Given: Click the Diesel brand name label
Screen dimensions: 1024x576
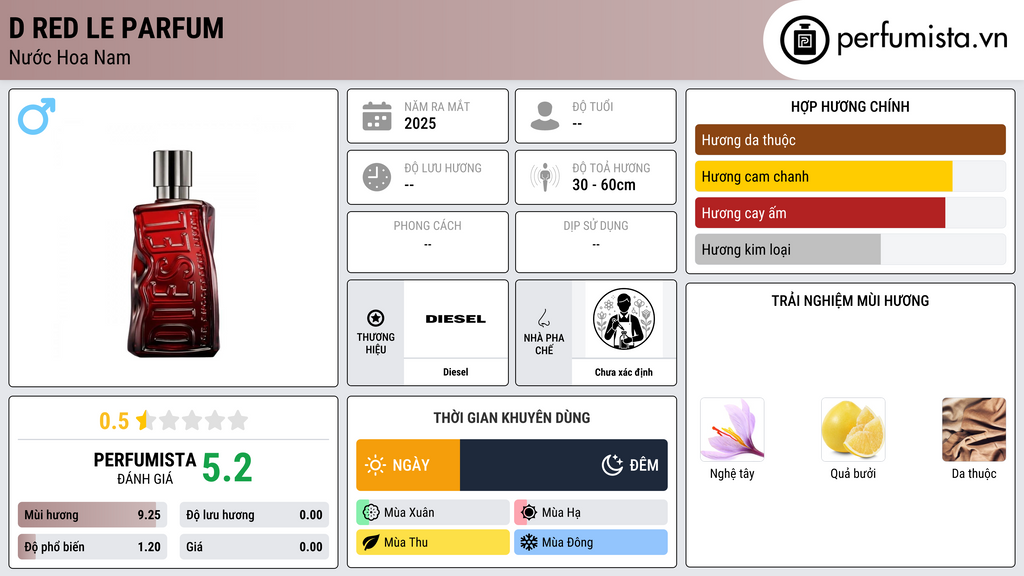Looking at the screenshot, I should (x=456, y=372).
